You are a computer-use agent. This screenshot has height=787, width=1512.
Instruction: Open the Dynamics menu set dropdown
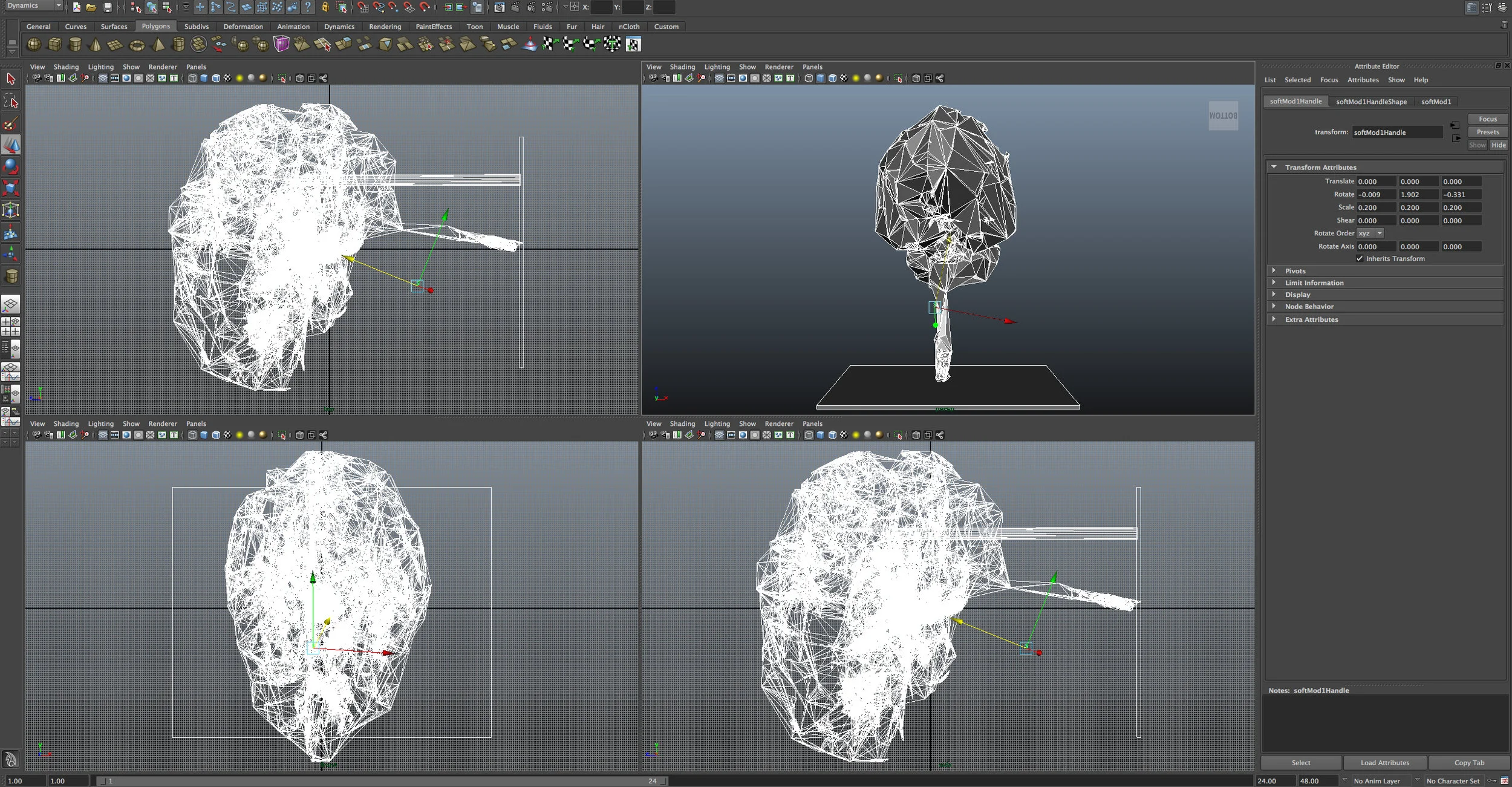(x=33, y=5)
